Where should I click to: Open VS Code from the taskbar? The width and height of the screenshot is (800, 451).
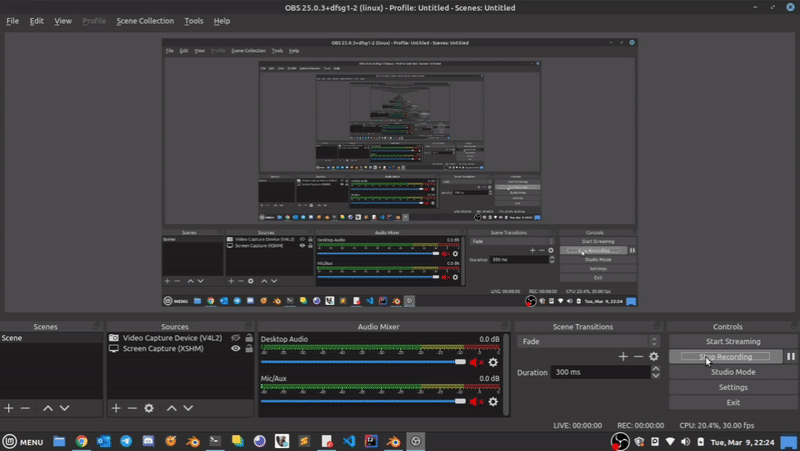pos(349,441)
